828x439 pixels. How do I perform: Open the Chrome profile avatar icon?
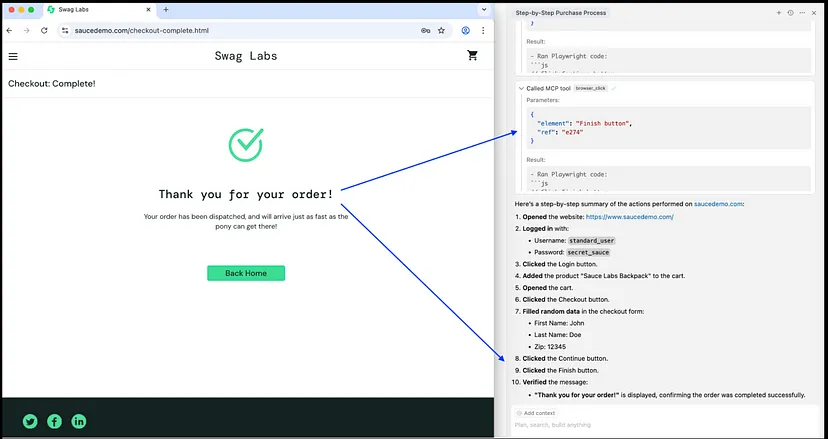pos(465,31)
